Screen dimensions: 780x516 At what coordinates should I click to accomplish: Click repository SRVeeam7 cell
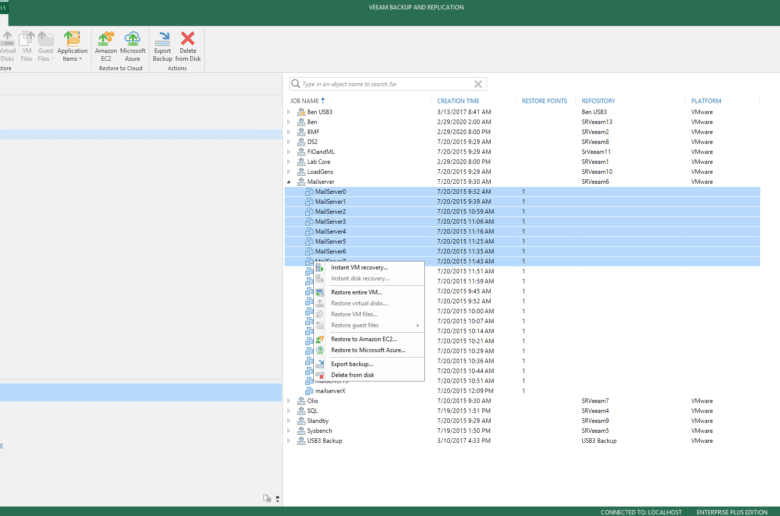tap(595, 401)
